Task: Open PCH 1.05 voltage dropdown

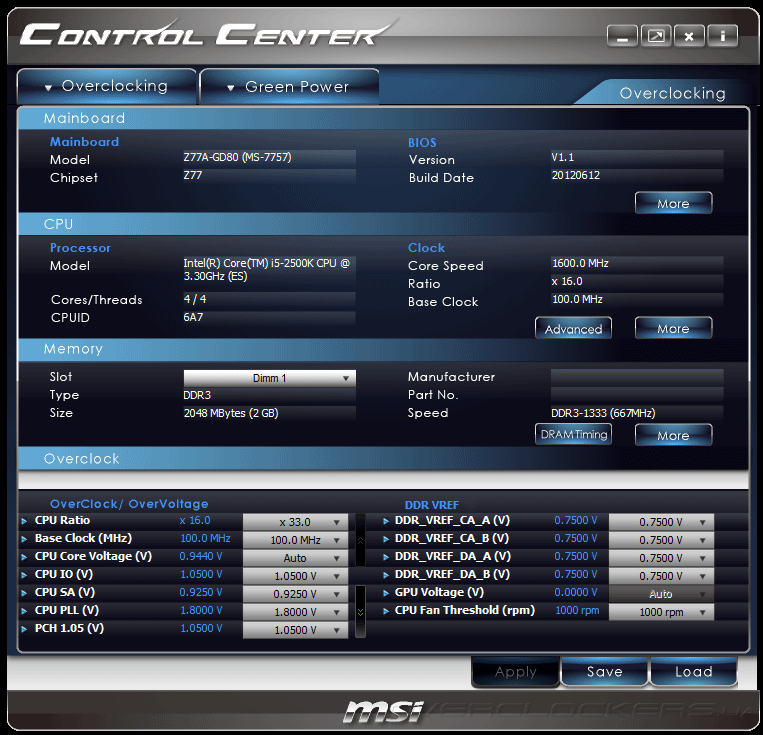Action: (295, 630)
